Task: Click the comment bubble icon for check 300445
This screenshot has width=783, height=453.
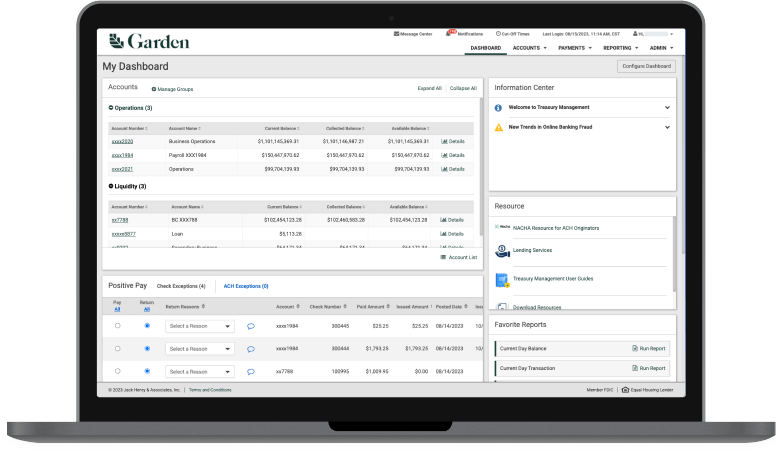Action: click(251, 325)
